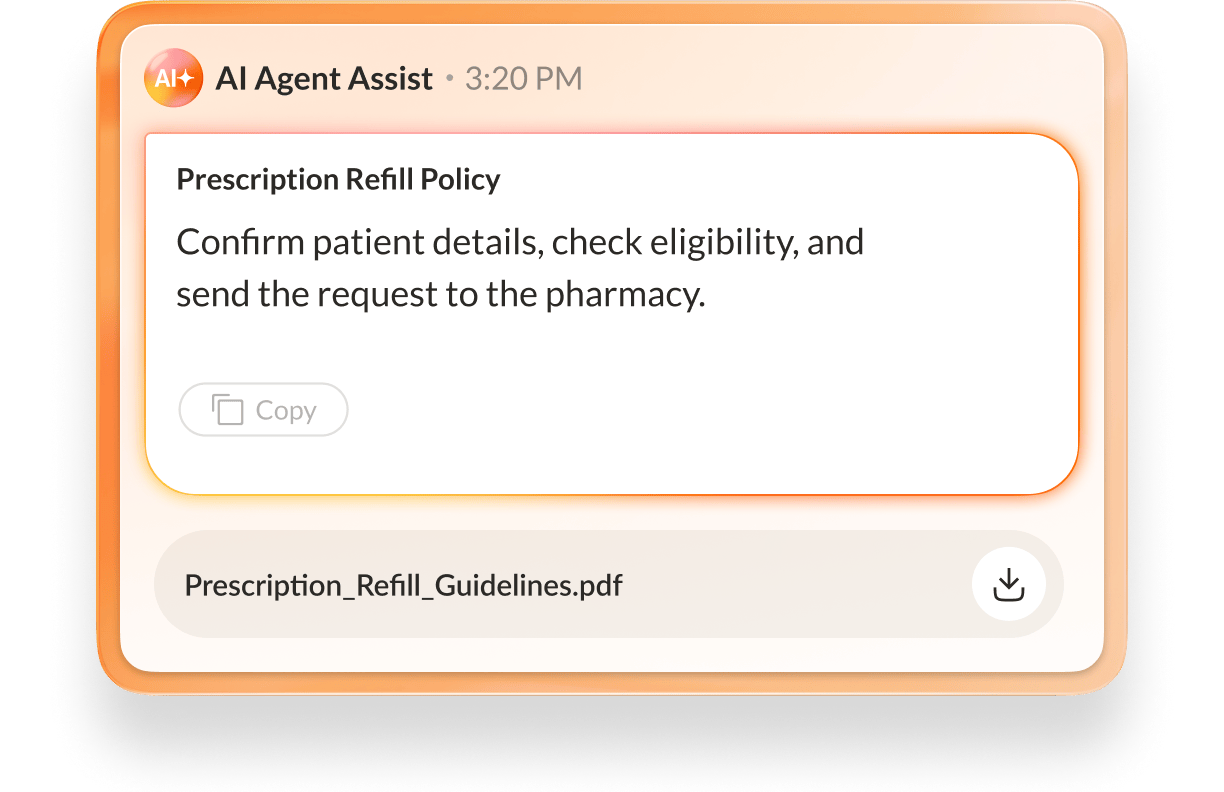Click the duplicate-pages glyph next to Copy label
This screenshot has width=1224, height=792.
pos(227,409)
